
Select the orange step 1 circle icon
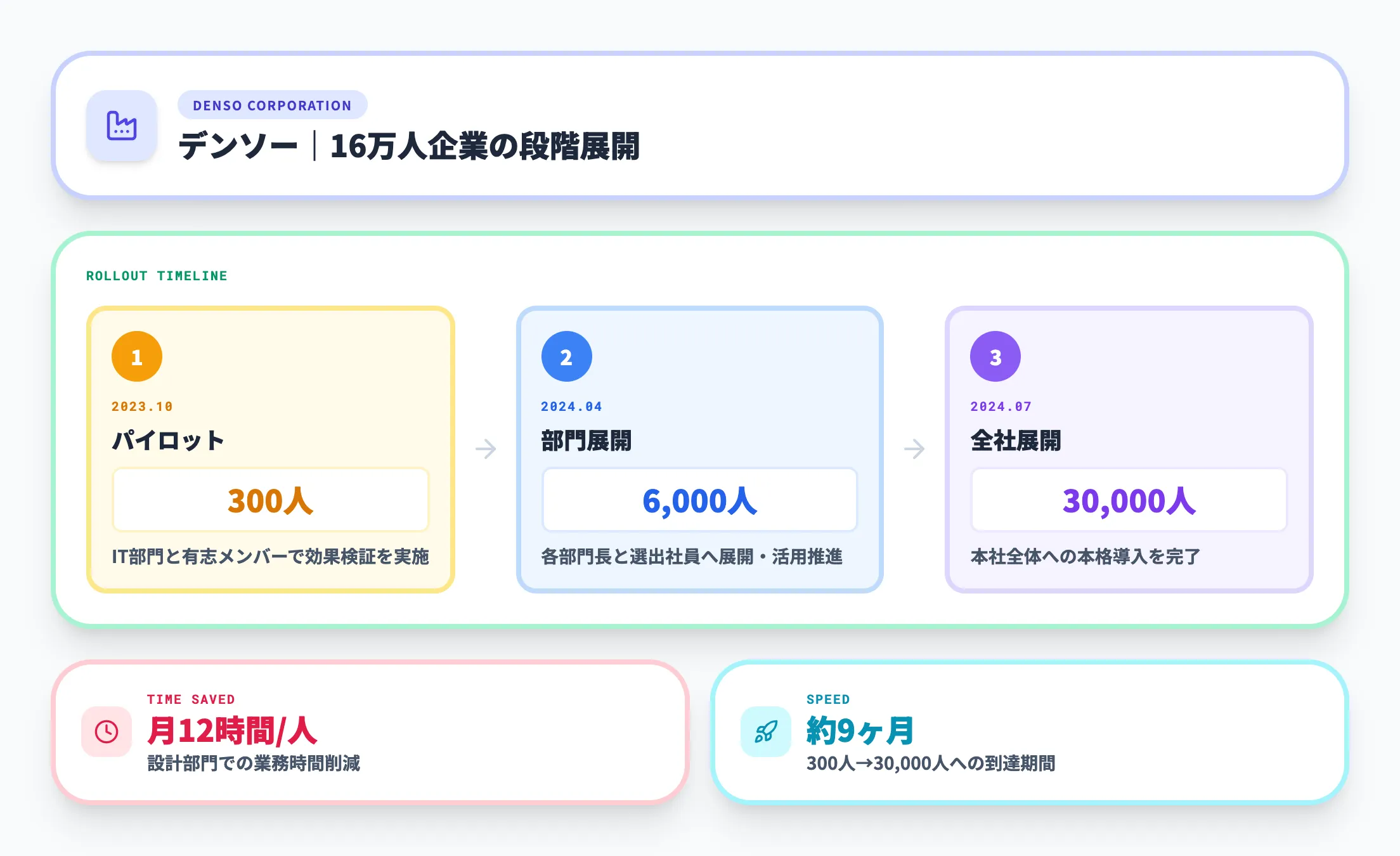[x=136, y=356]
